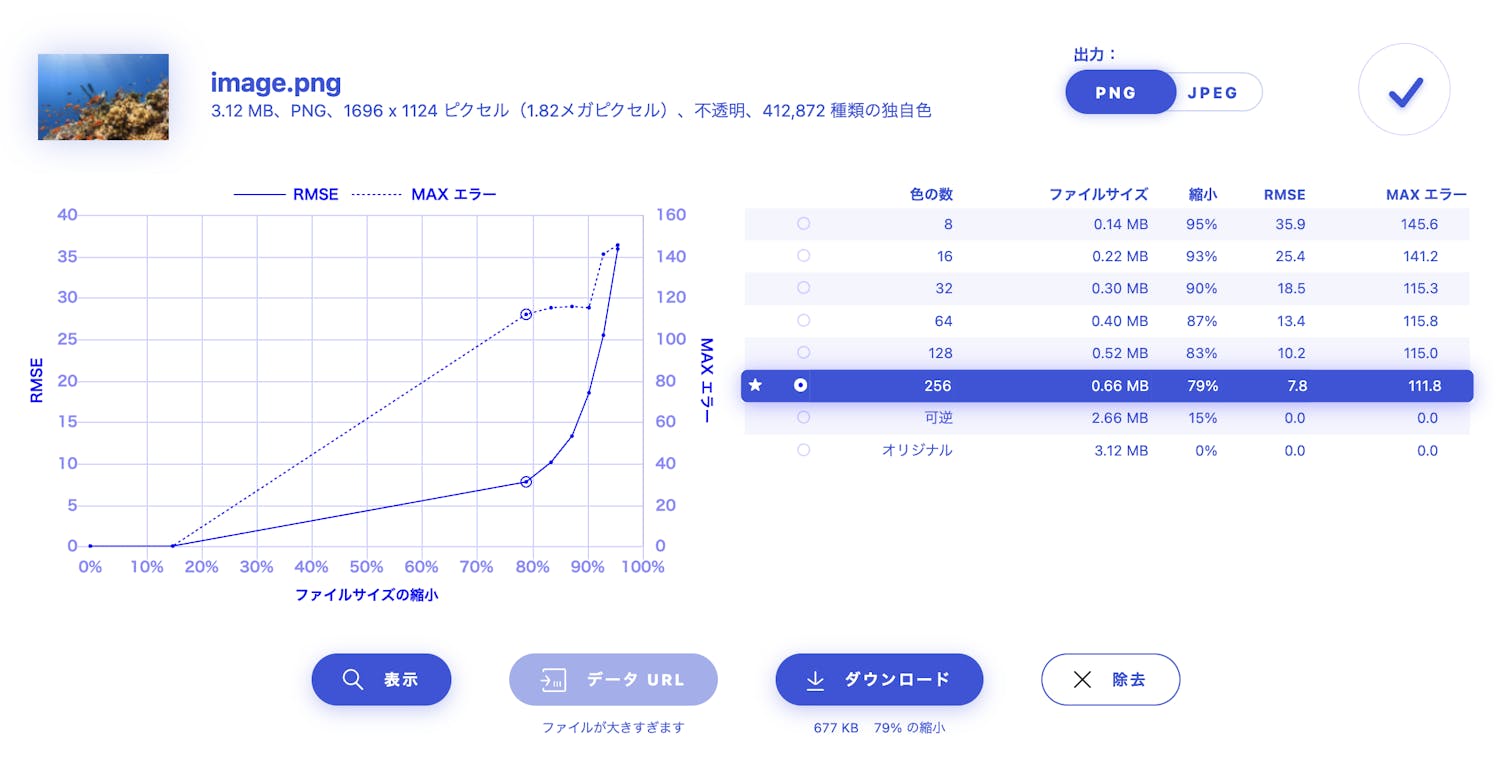
Task: Click the RMSE legend entry above the chart
Action: tap(287, 194)
